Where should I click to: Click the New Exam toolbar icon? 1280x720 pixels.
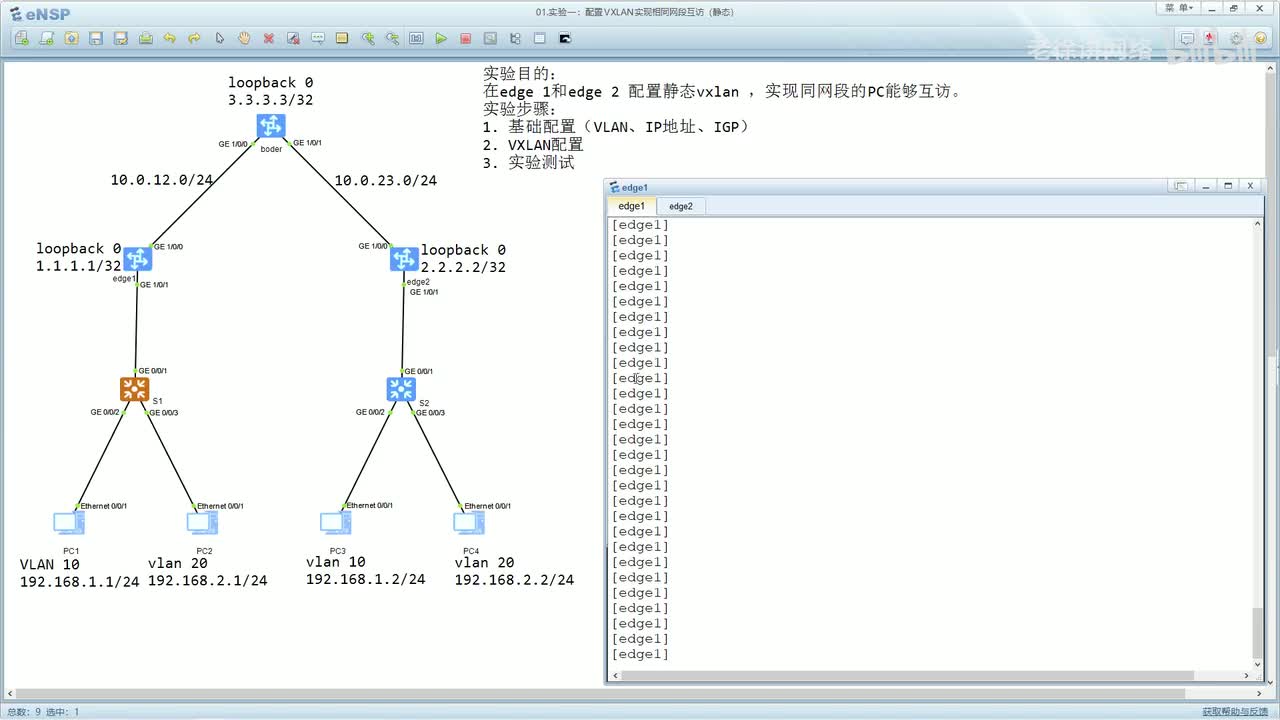click(46, 39)
